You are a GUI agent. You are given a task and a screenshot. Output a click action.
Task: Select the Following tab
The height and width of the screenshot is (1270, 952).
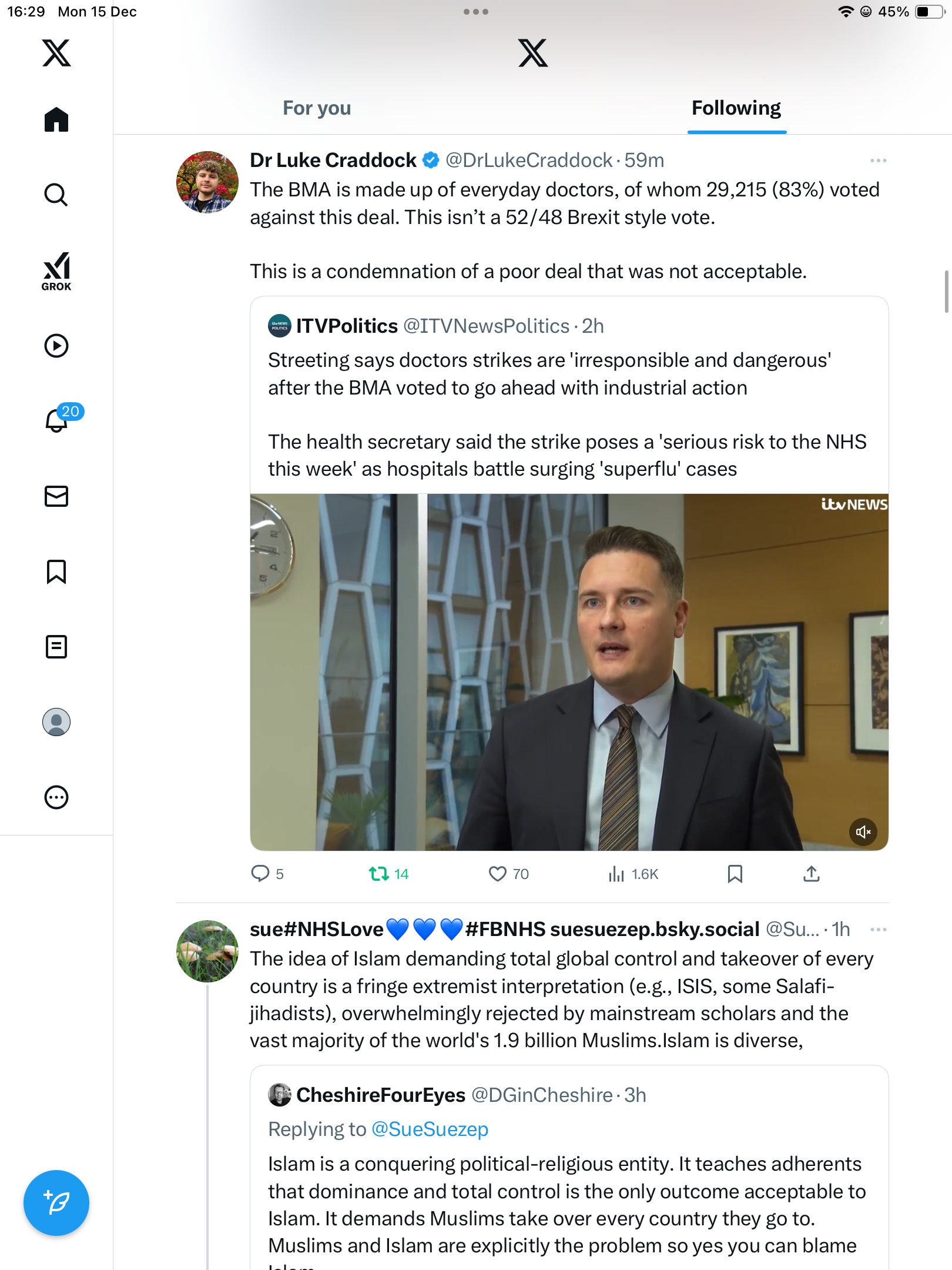[736, 108]
